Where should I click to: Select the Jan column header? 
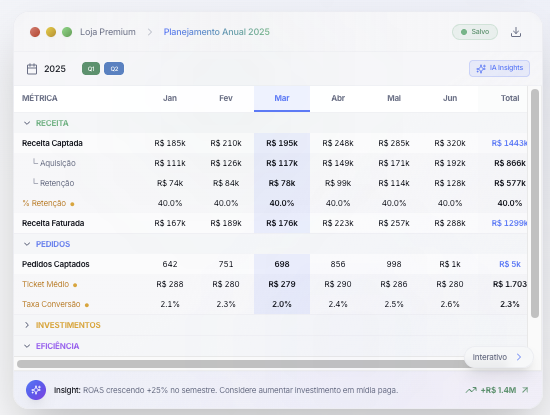tap(170, 98)
